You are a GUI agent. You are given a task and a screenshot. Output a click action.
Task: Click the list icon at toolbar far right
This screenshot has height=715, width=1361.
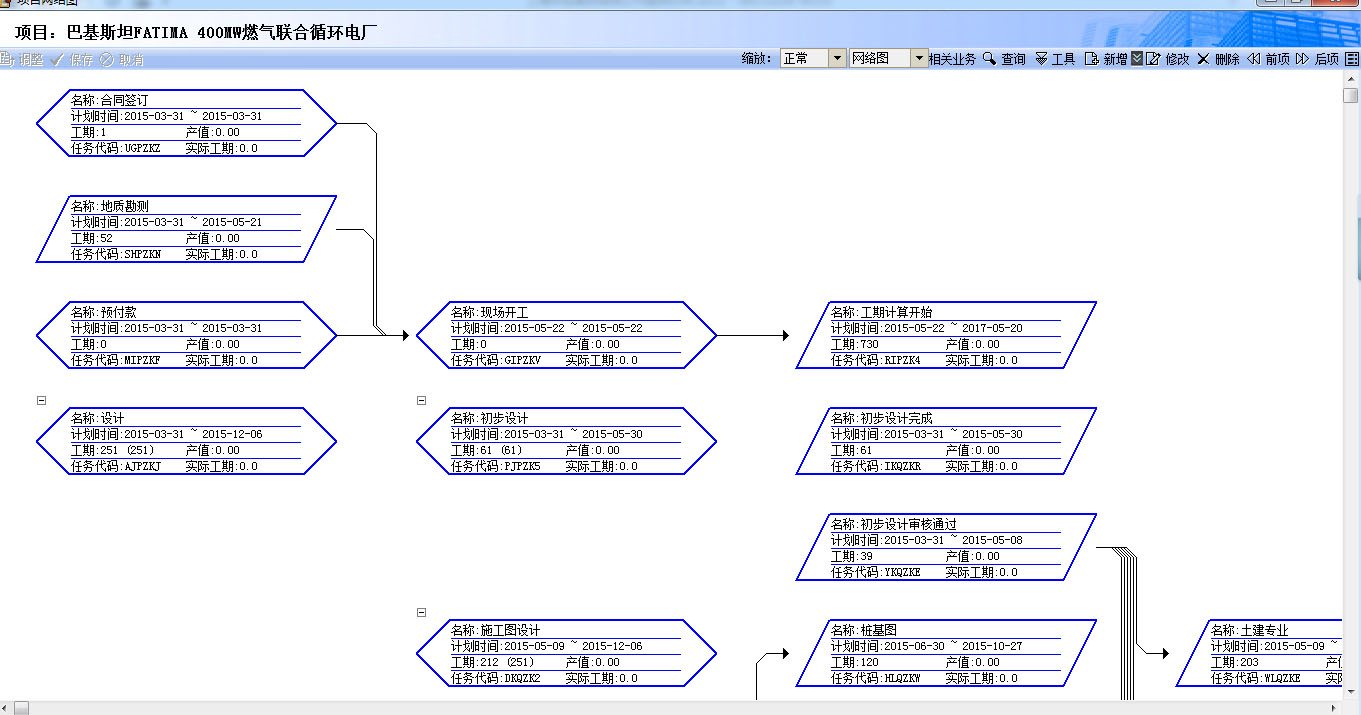click(1352, 59)
